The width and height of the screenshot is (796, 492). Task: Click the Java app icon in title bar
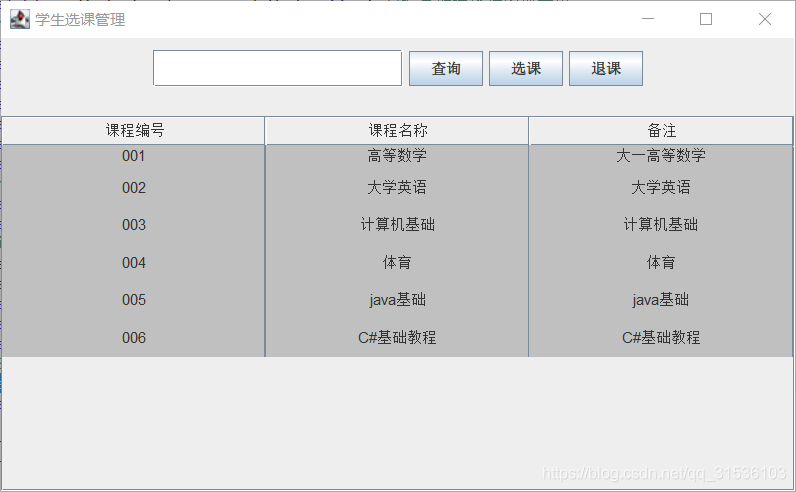click(20, 19)
